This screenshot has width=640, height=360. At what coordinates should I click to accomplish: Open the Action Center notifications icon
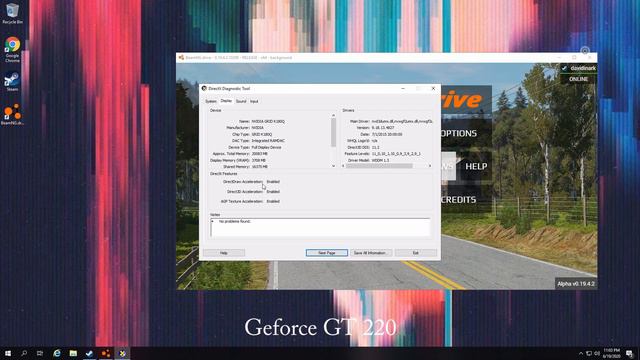(x=629, y=353)
